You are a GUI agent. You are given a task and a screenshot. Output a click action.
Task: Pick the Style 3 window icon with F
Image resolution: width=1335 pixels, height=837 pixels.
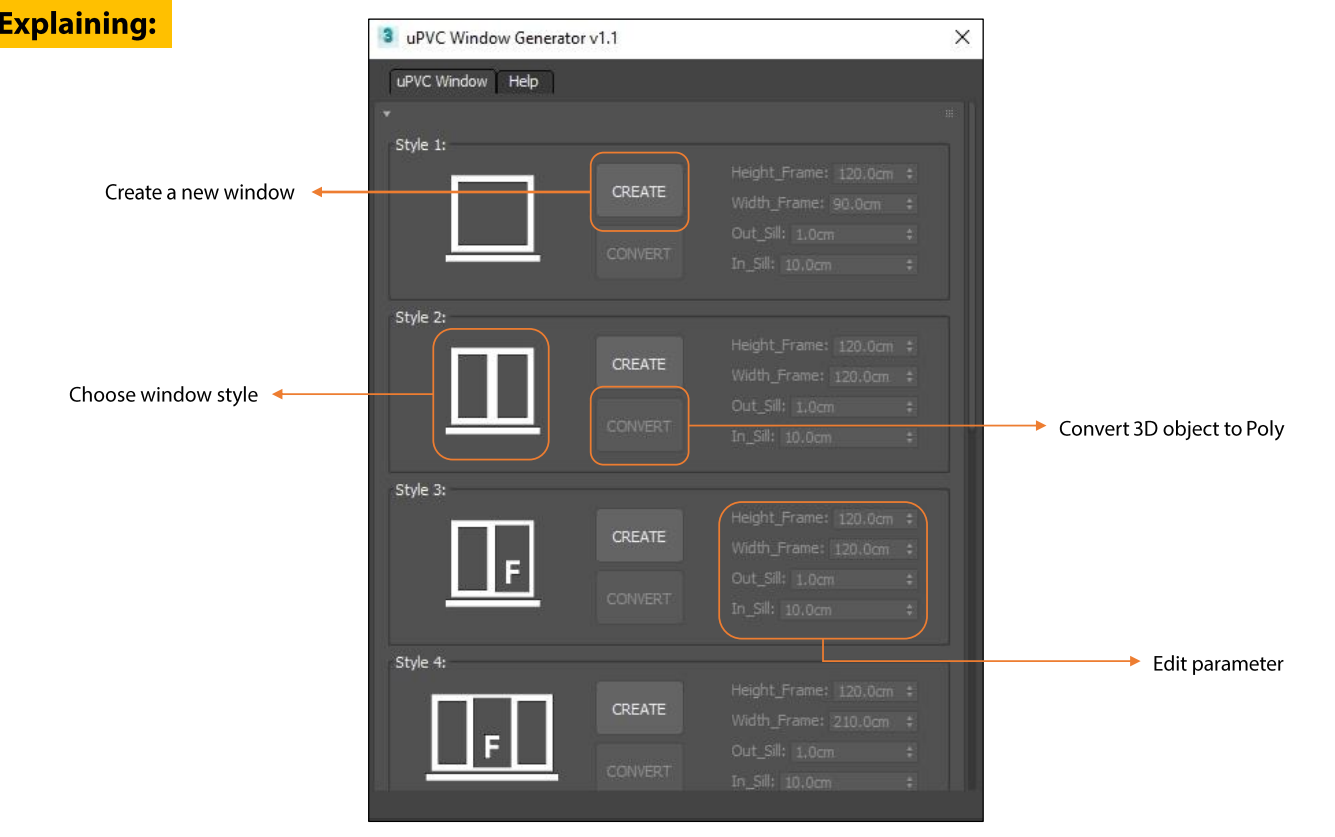point(492,563)
